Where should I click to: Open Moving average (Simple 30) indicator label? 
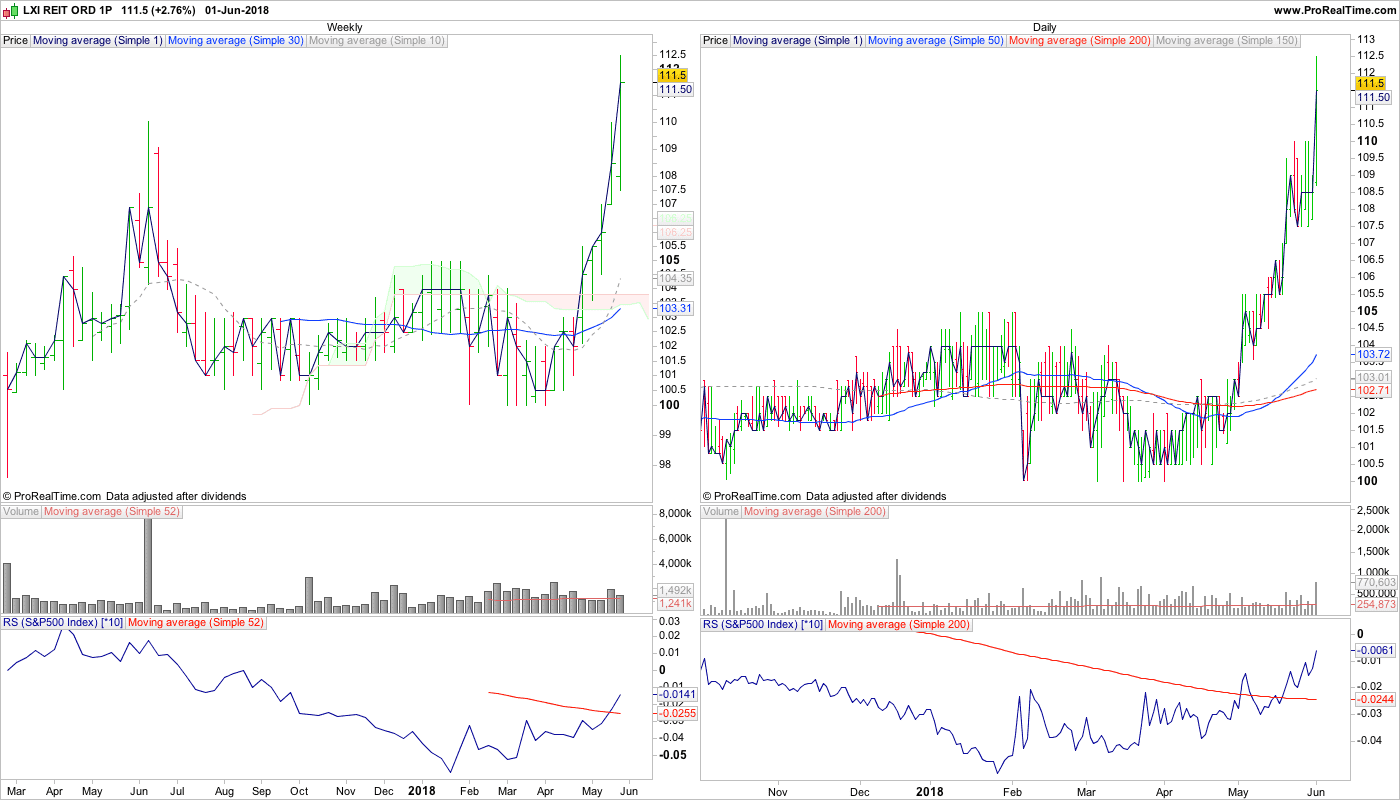click(236, 41)
